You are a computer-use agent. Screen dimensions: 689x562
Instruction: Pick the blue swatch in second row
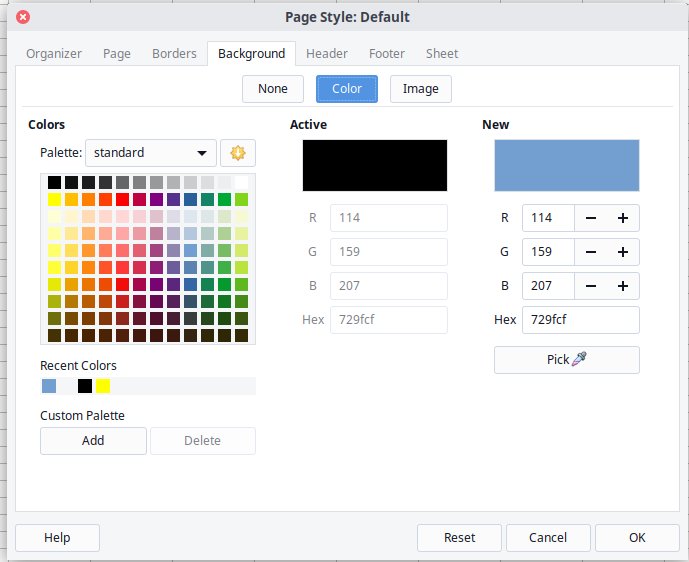pyautogui.click(x=190, y=199)
